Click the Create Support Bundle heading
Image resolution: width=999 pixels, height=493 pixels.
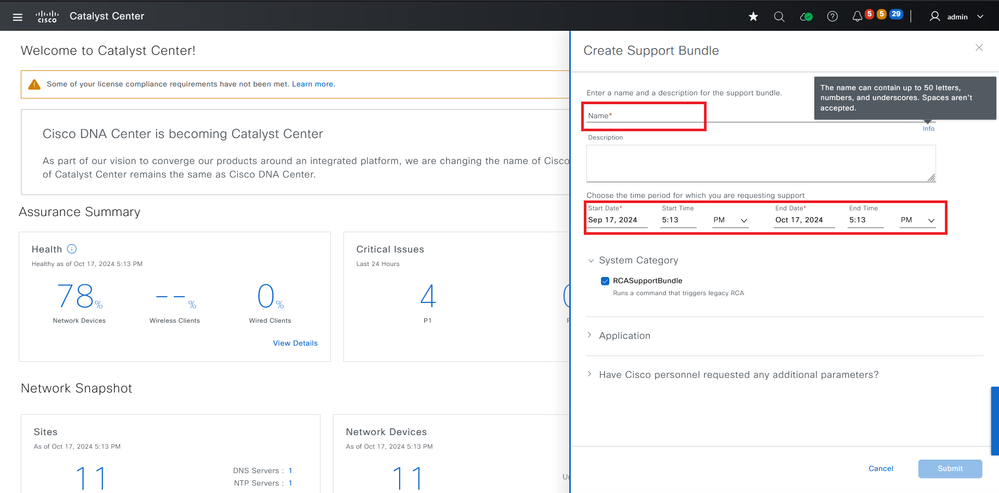pyautogui.click(x=651, y=50)
